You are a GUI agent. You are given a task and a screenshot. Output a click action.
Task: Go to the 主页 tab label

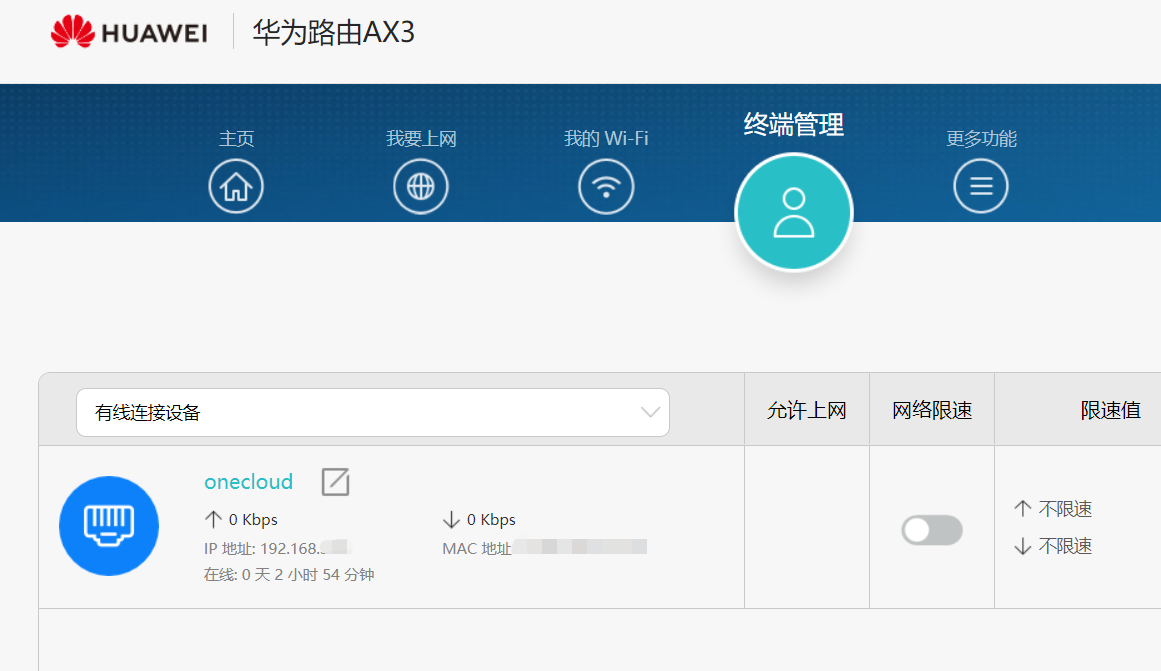(236, 138)
